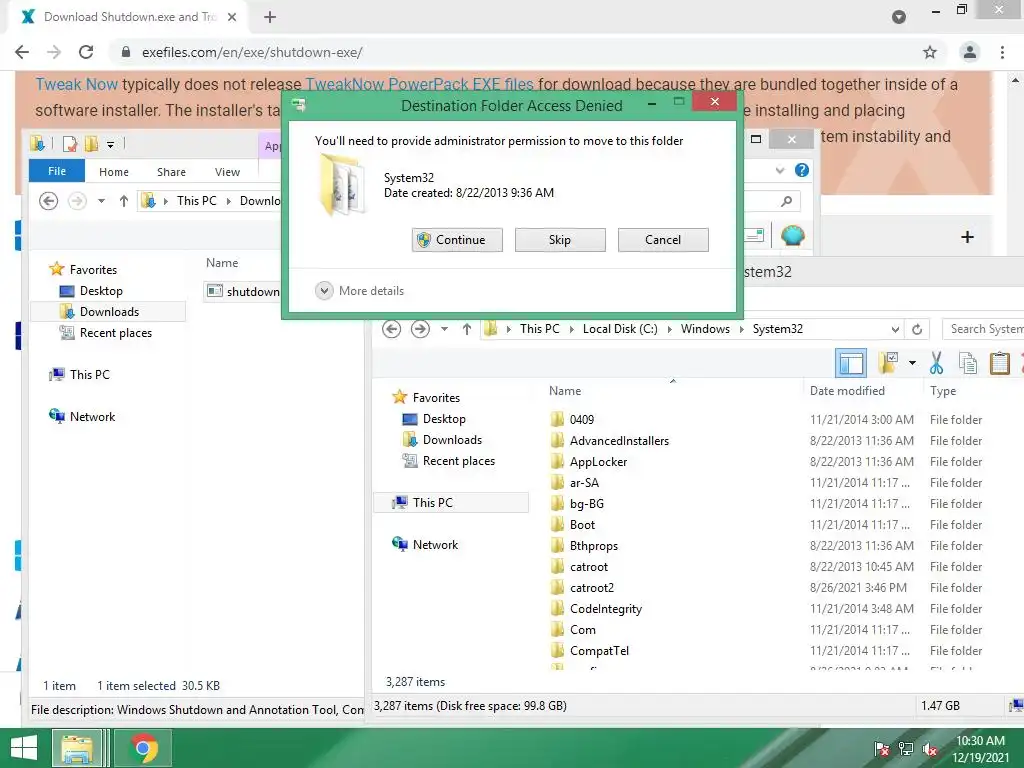This screenshot has height=768, width=1024.
Task: Click the back arrow in the System32 window
Action: (x=392, y=328)
